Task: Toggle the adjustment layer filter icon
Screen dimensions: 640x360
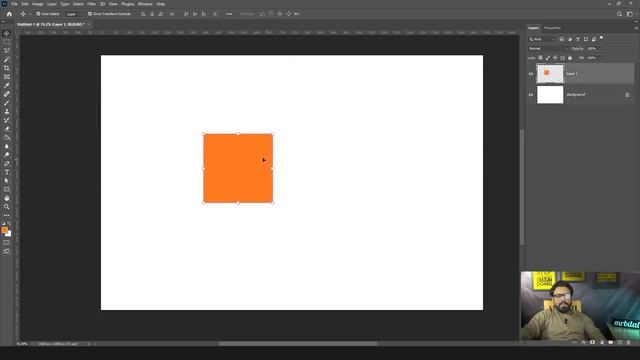Action: pos(570,39)
